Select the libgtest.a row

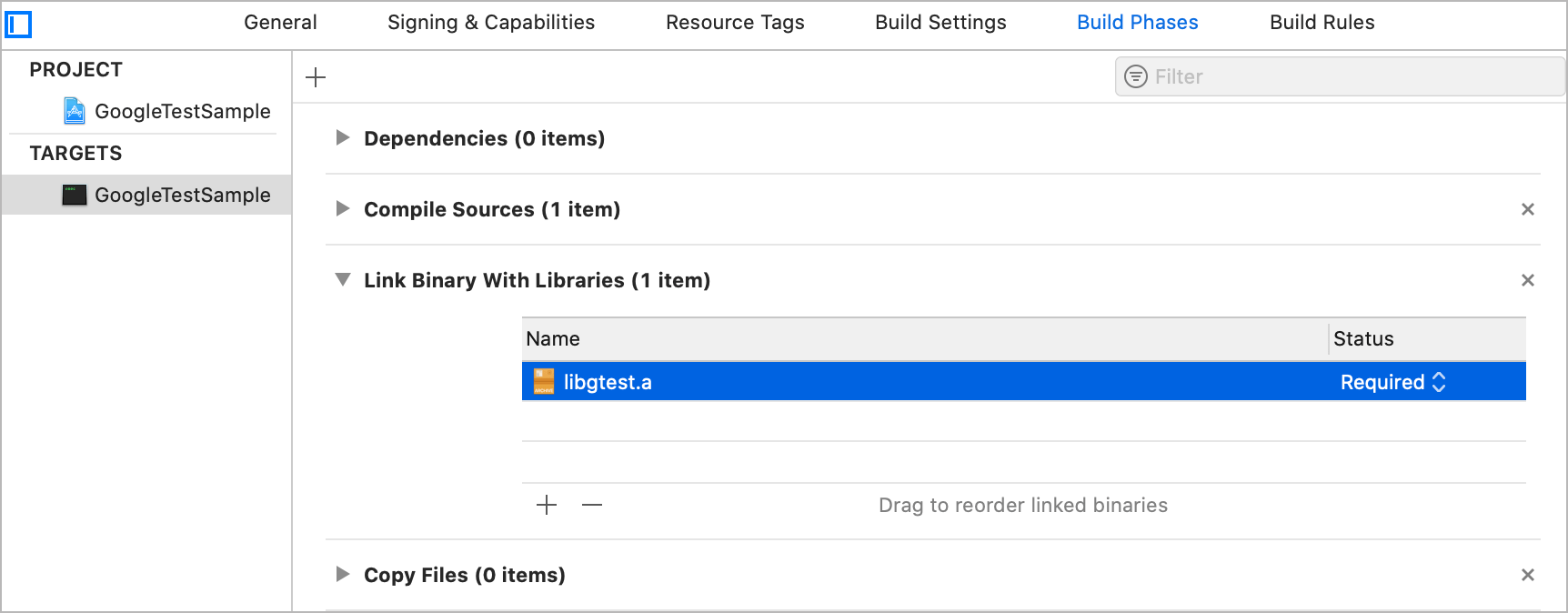(910, 382)
